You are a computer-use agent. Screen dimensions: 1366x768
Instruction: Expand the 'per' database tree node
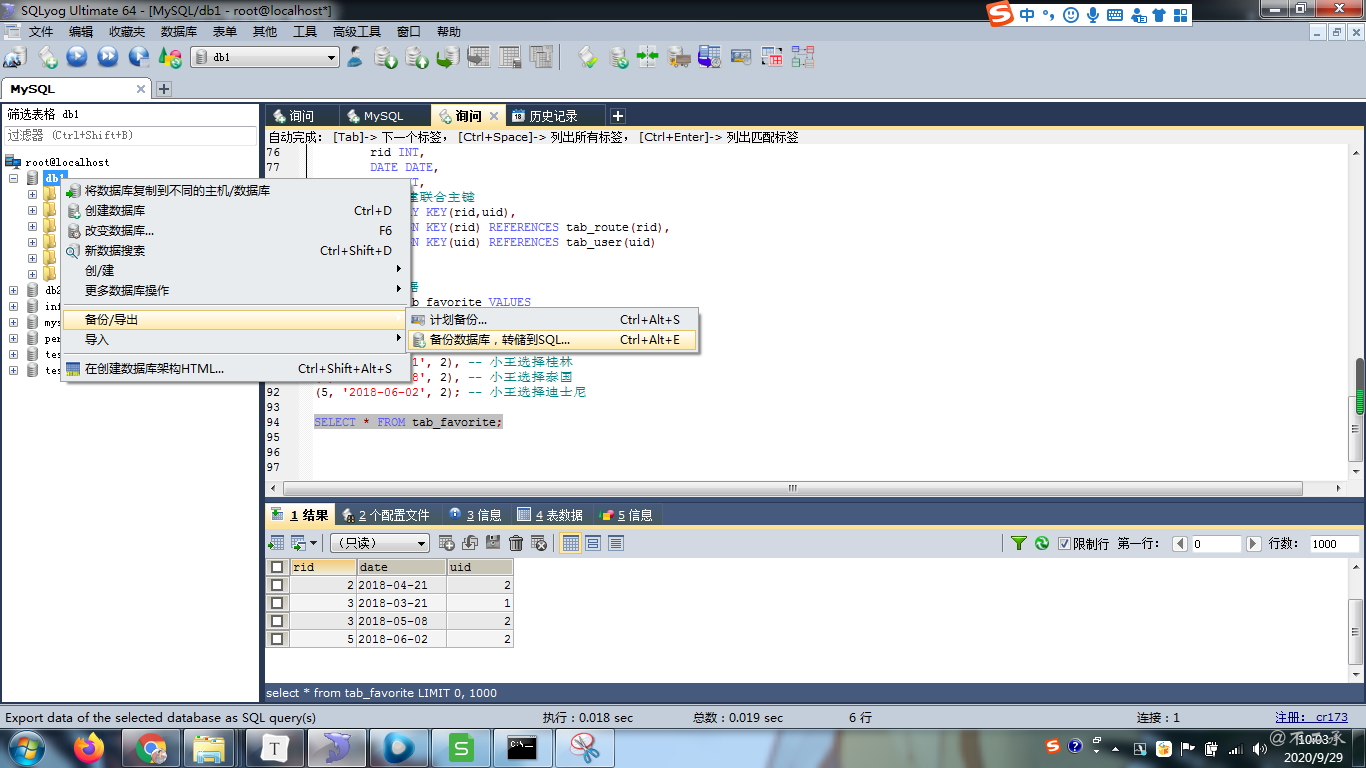click(x=14, y=338)
